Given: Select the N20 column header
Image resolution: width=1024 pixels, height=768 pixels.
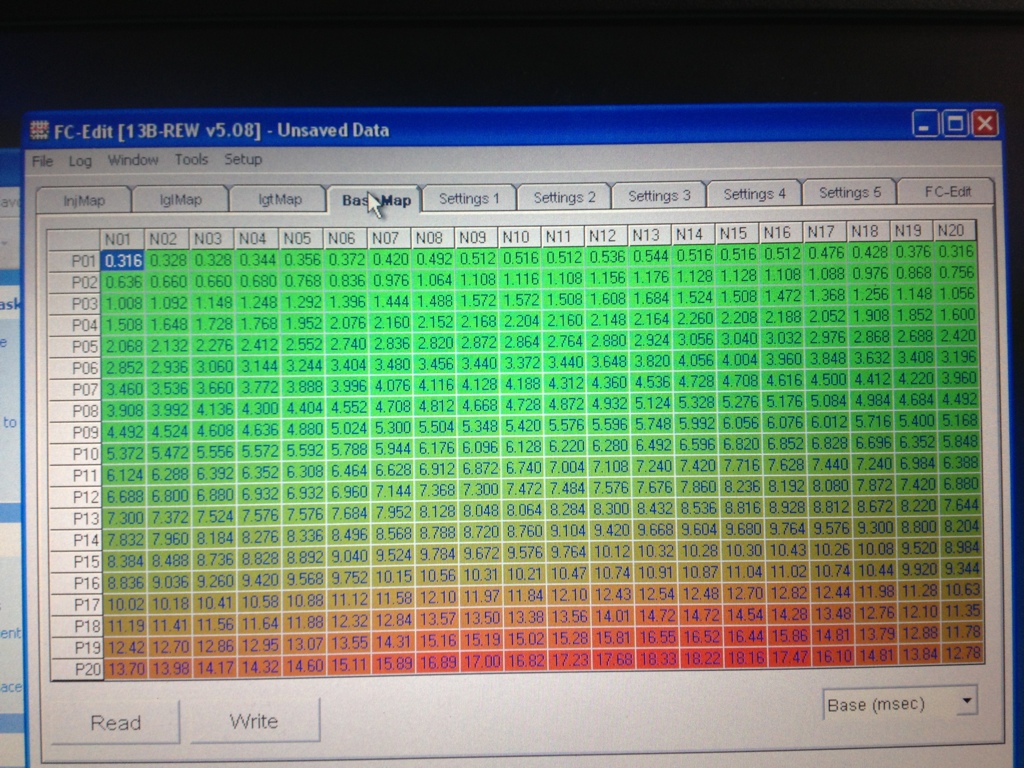Looking at the screenshot, I should [x=955, y=231].
